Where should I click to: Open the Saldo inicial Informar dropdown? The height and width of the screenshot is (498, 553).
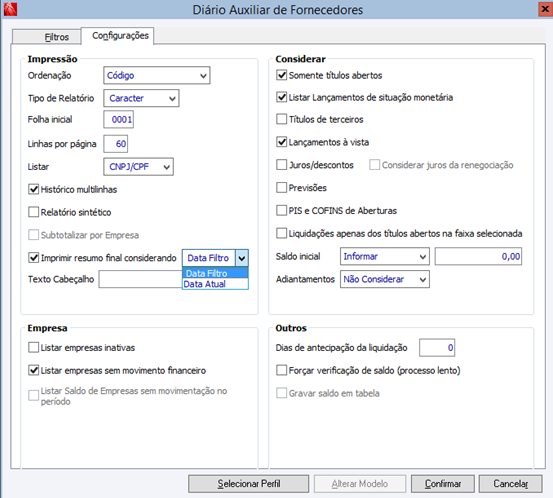(384, 256)
